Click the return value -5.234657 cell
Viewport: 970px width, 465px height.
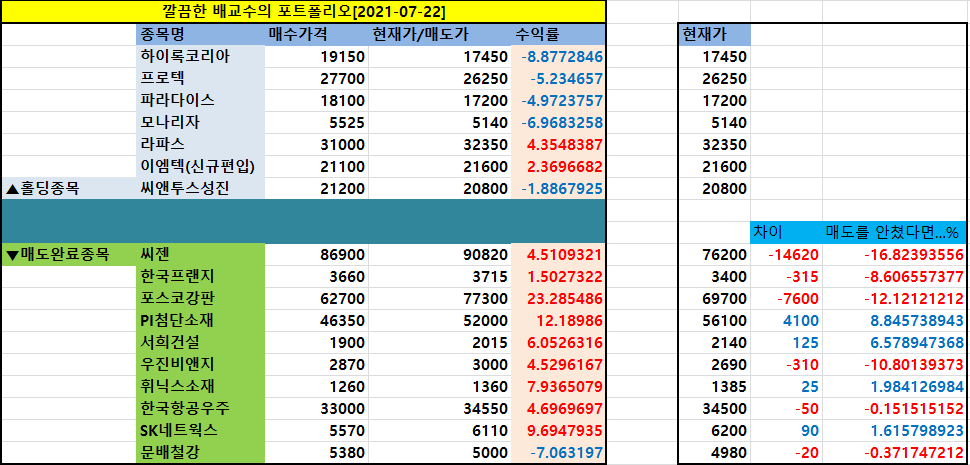(x=558, y=79)
